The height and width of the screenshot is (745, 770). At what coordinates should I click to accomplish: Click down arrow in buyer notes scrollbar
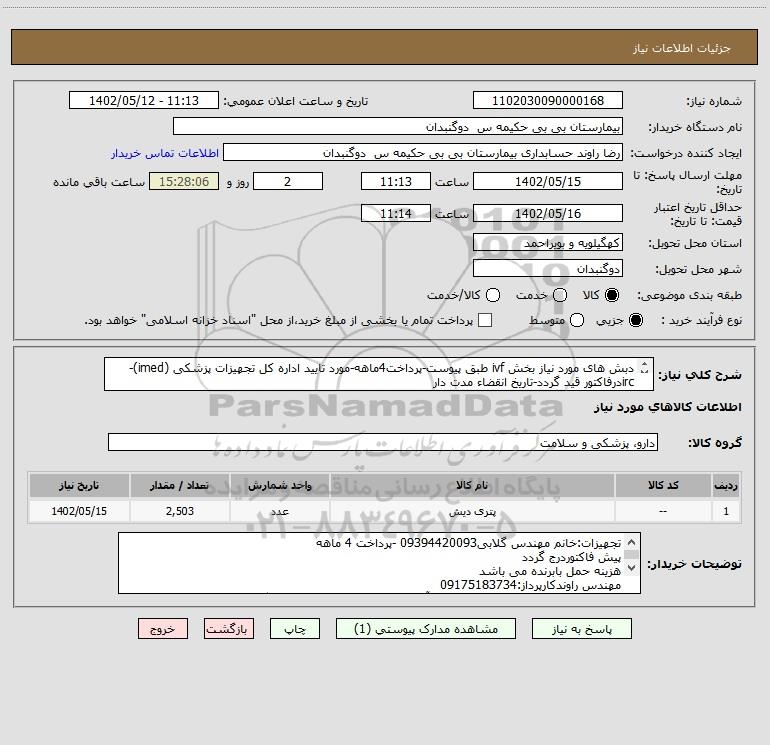click(x=632, y=568)
